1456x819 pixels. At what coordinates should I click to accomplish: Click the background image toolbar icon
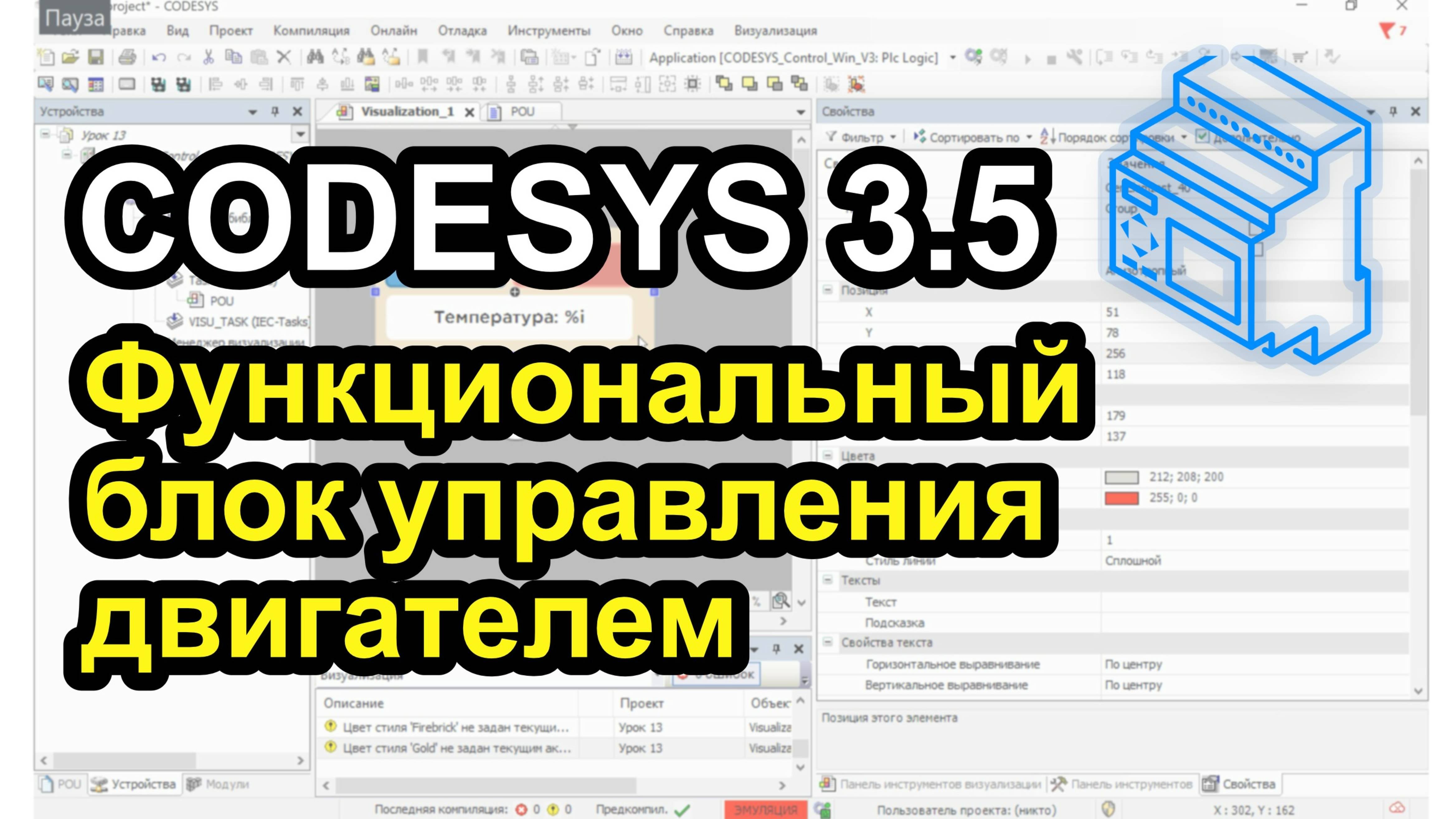(372, 84)
